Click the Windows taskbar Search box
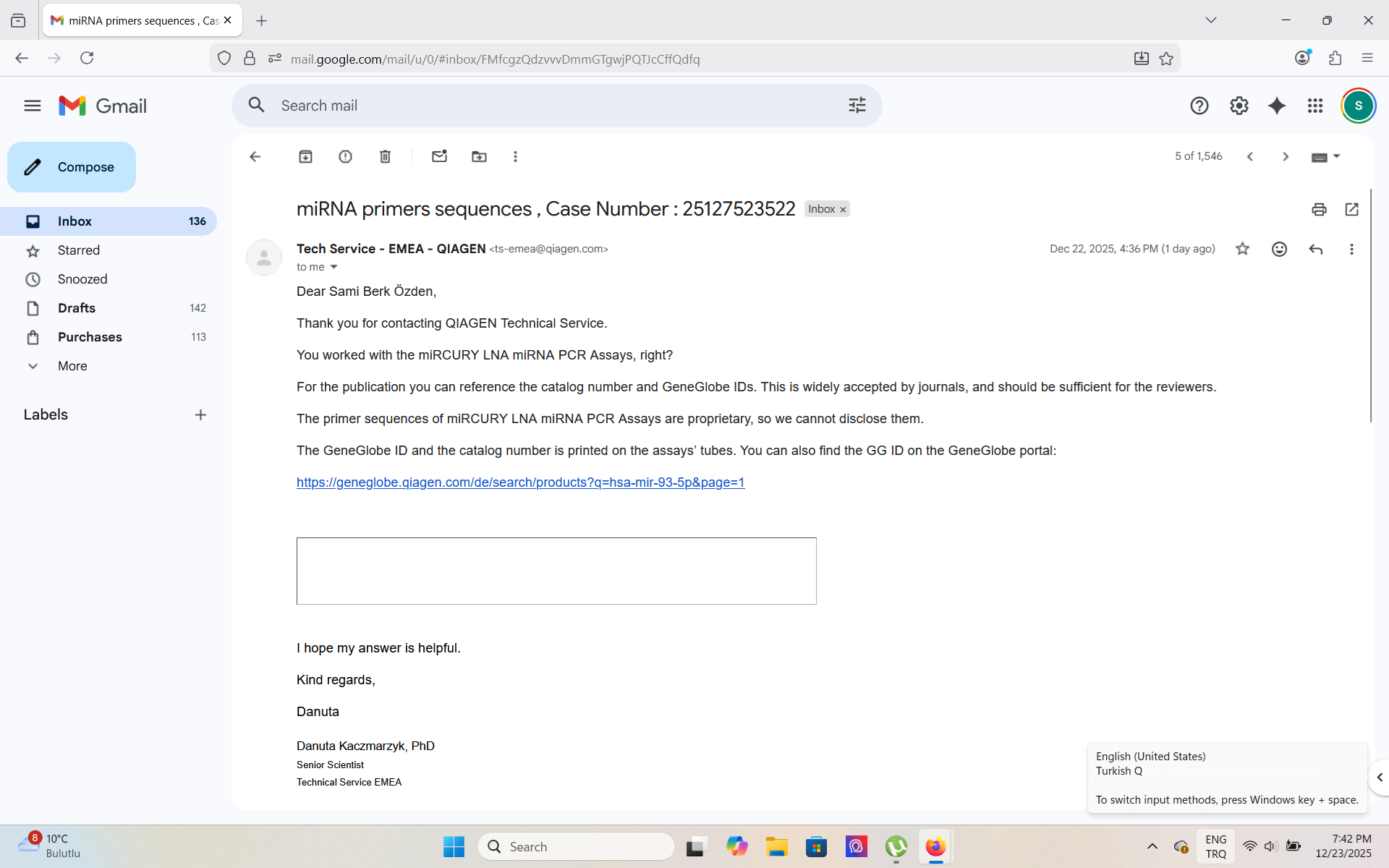 576,846
